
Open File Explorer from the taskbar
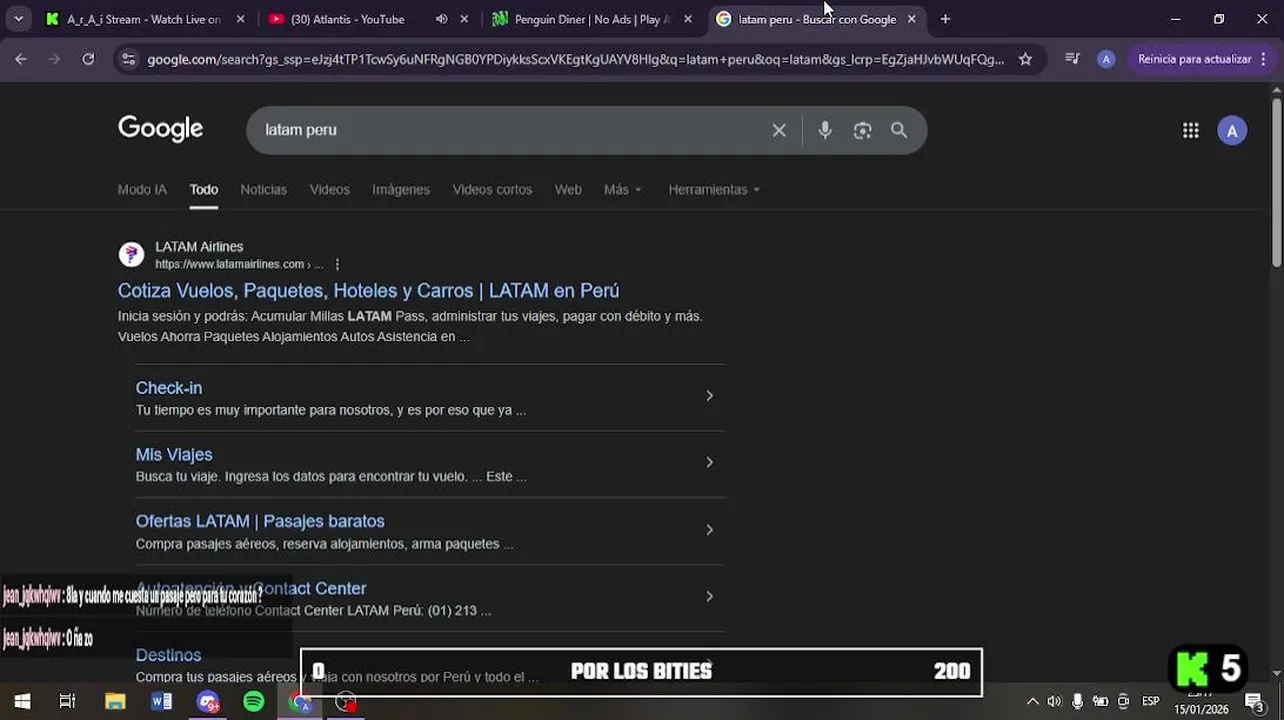115,701
